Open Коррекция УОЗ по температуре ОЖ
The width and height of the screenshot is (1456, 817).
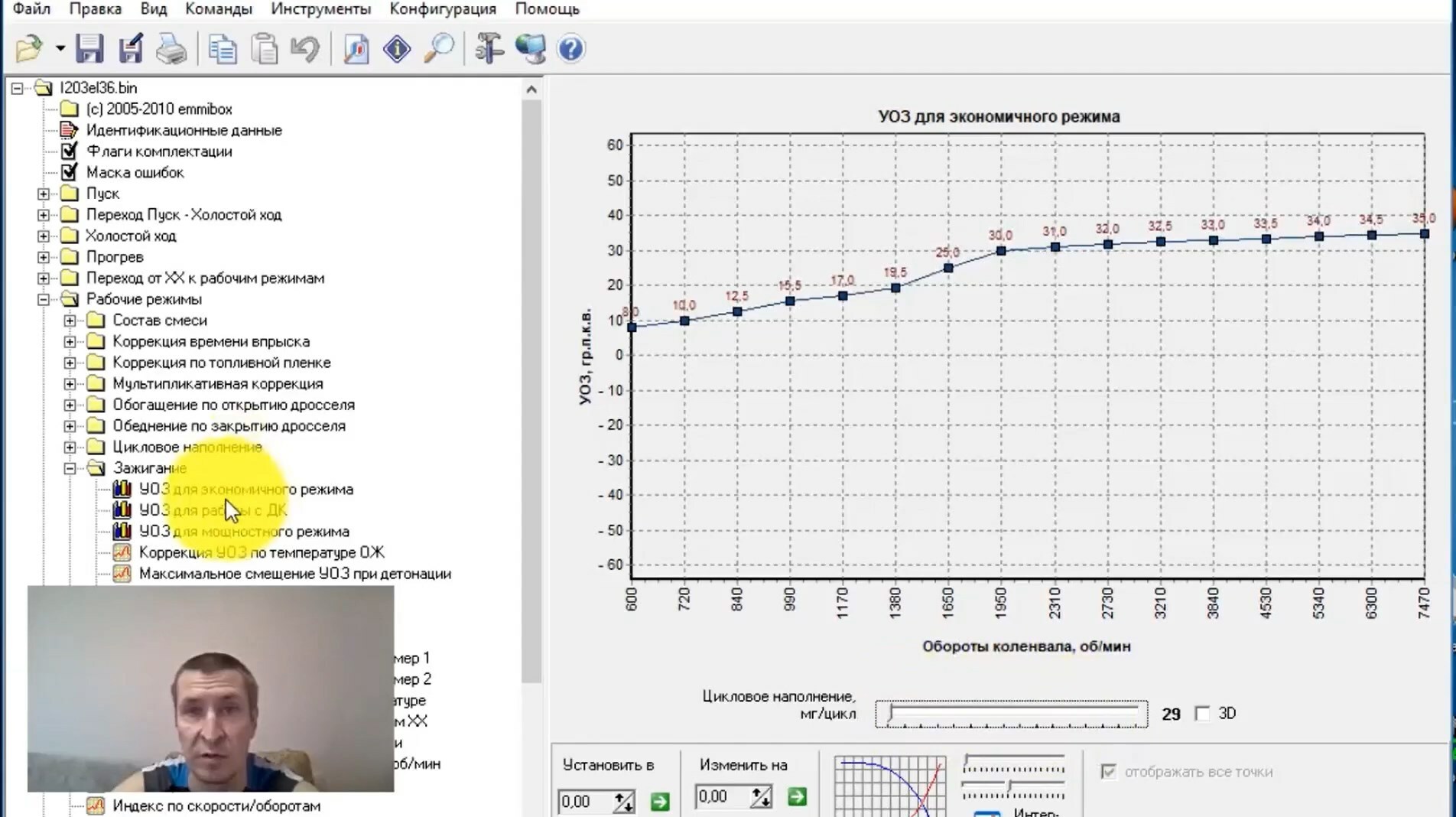click(x=262, y=552)
